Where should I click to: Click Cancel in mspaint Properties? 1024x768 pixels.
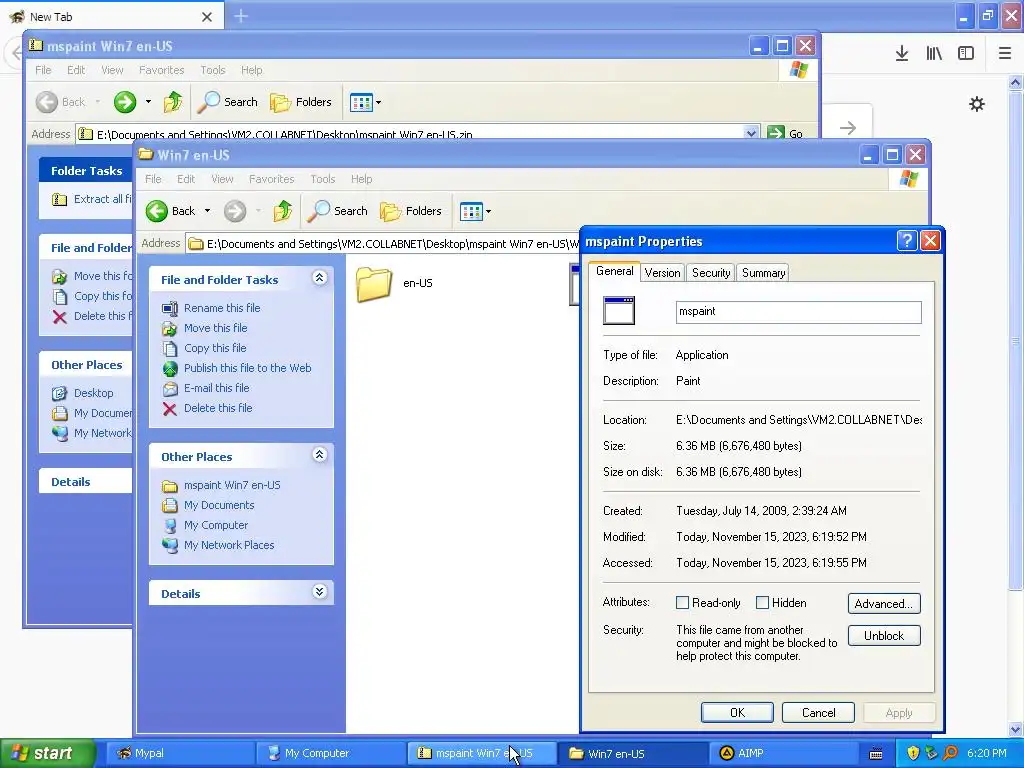818,712
